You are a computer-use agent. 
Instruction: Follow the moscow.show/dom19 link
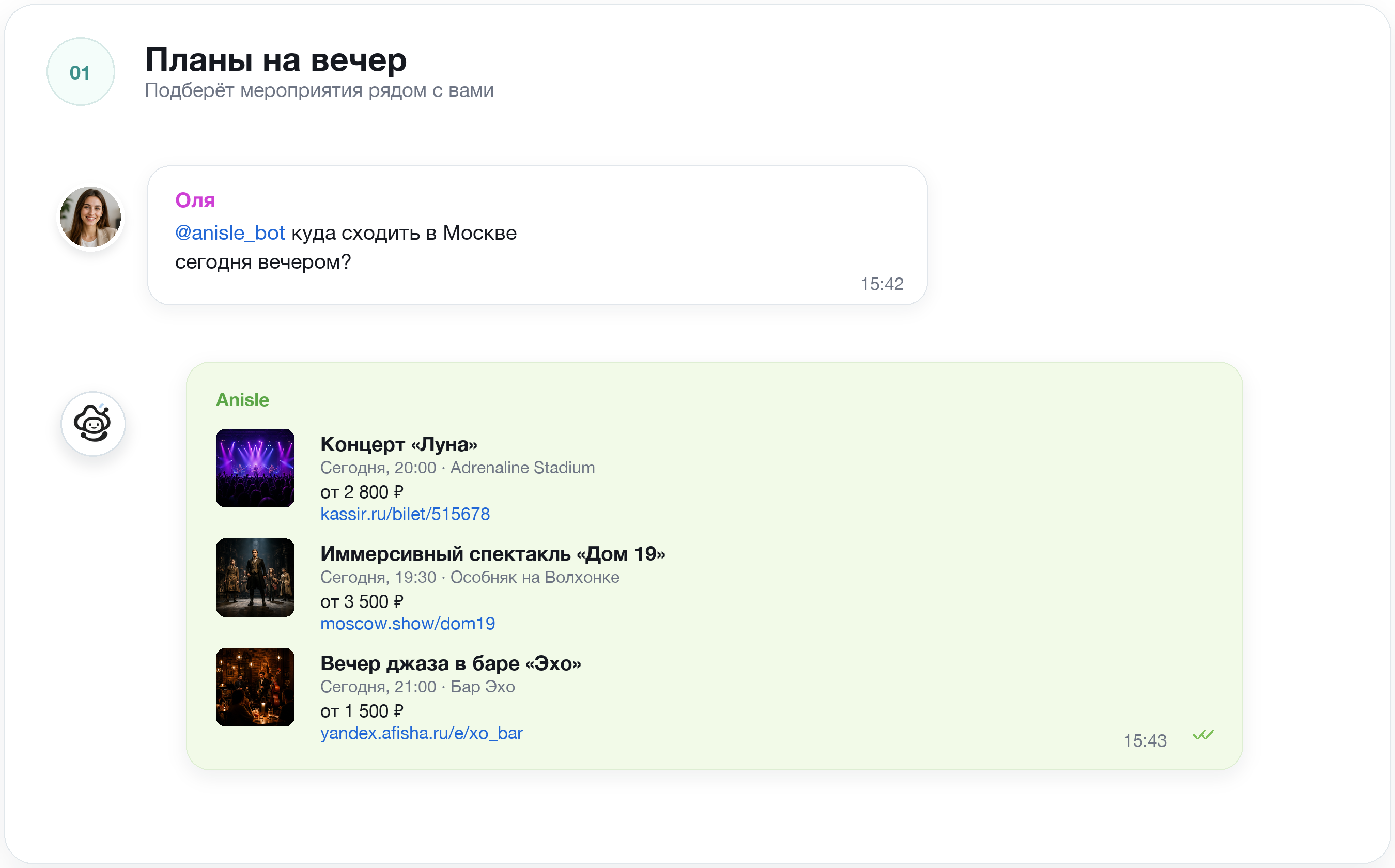point(408,624)
